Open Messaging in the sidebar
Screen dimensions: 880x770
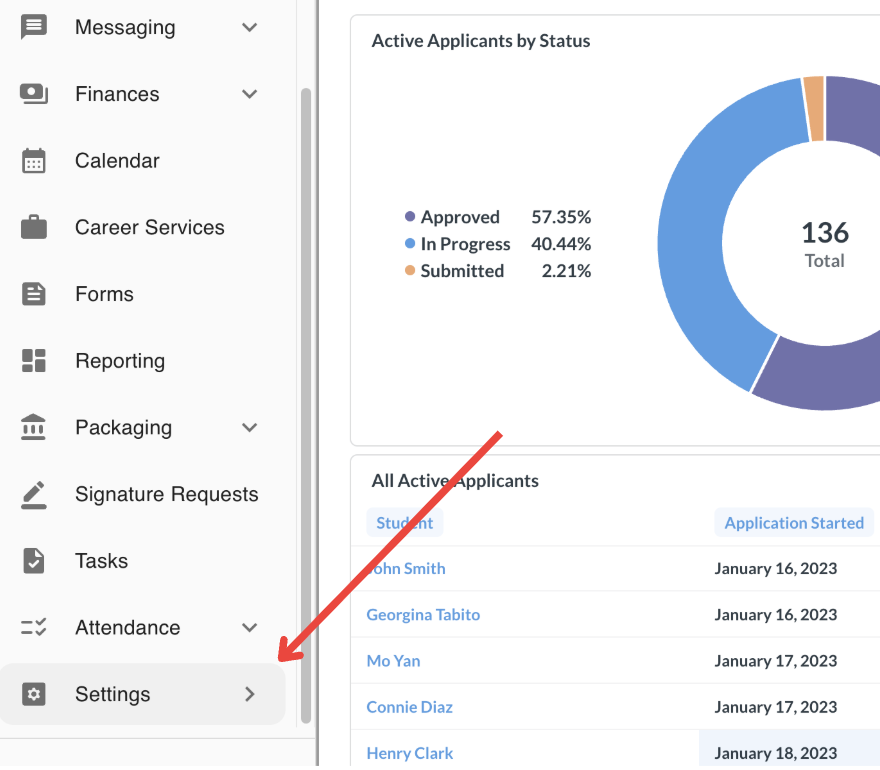point(125,28)
